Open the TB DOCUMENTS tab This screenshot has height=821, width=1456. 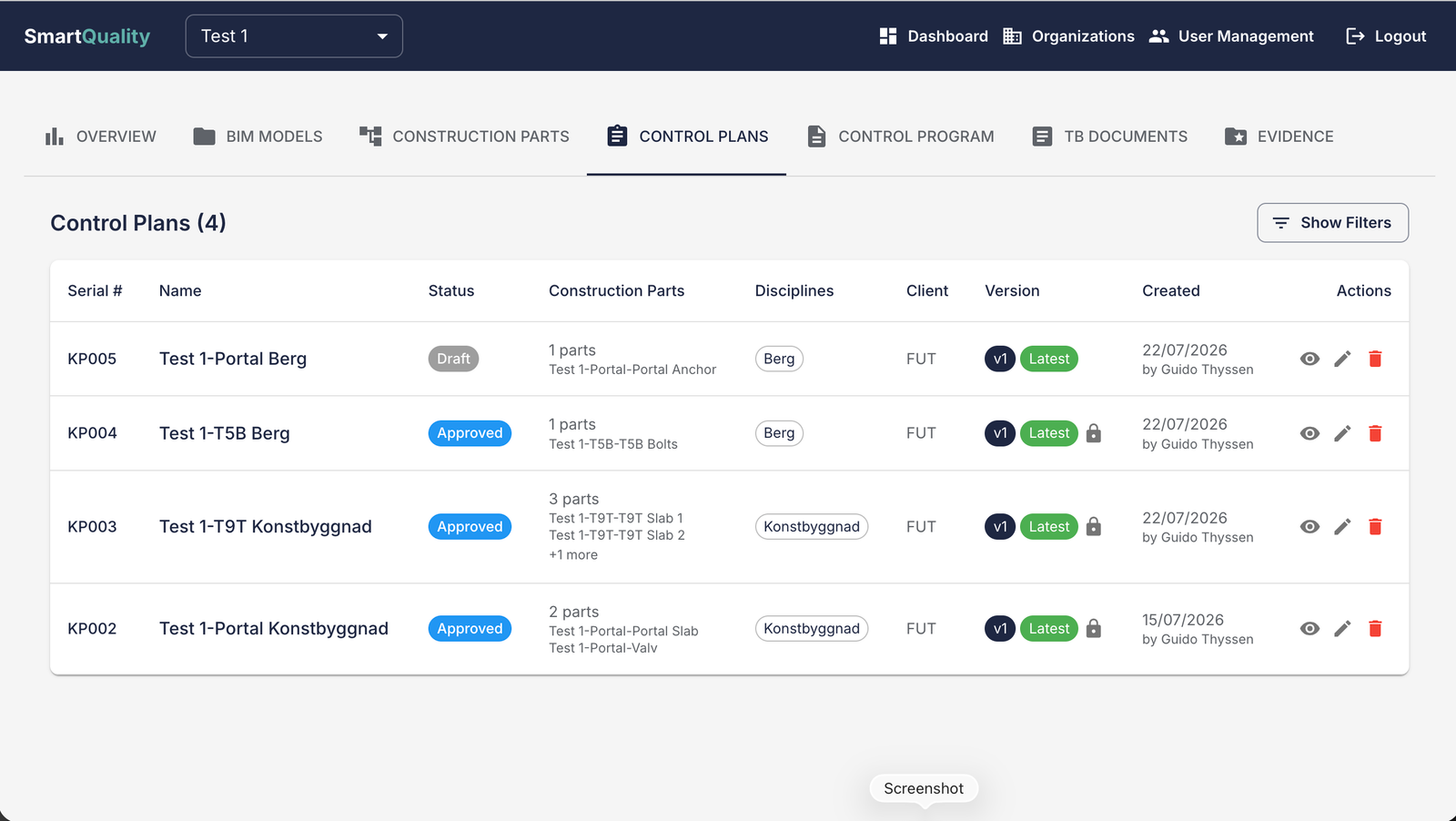pos(1110,137)
